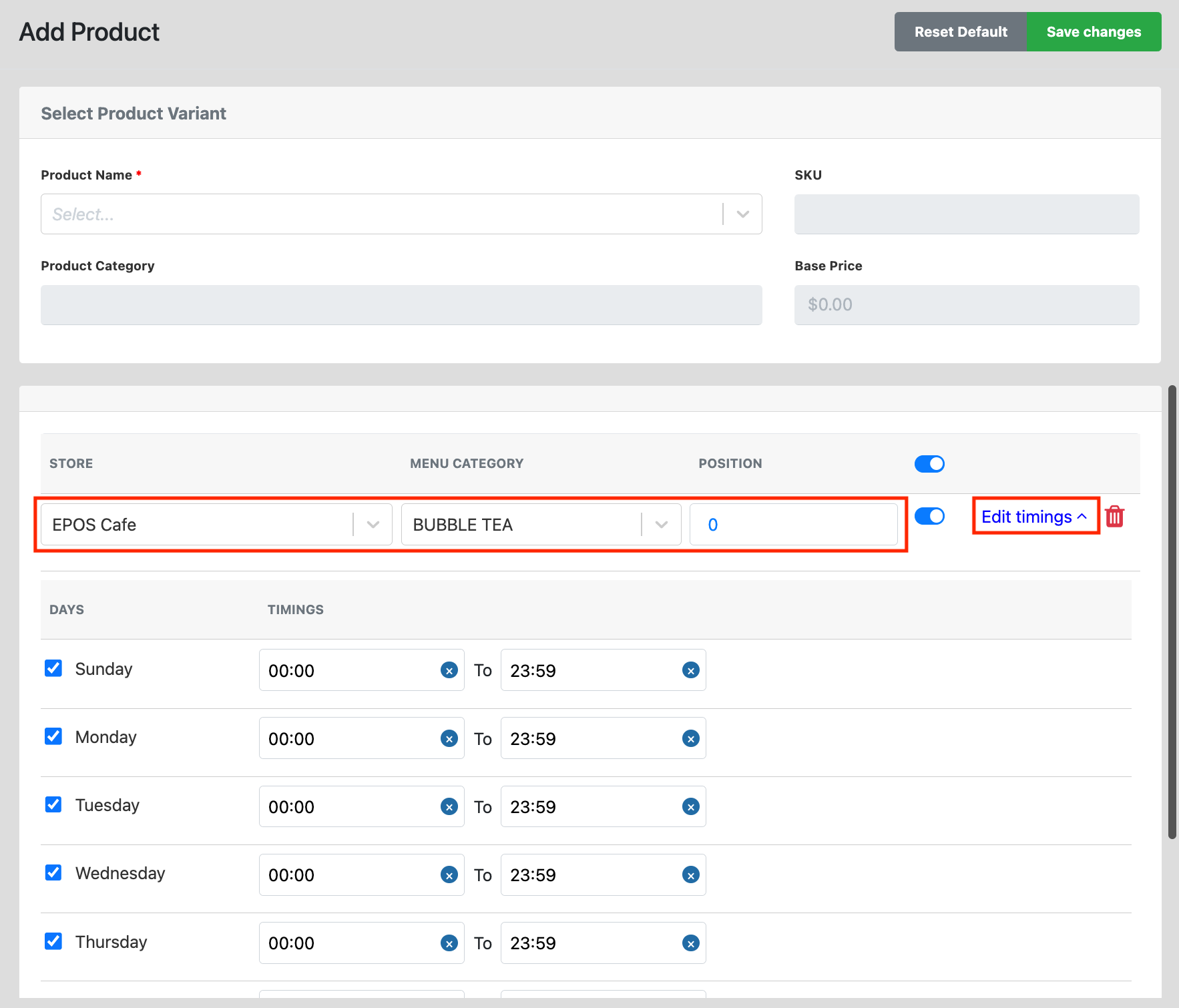The height and width of the screenshot is (1008, 1179).
Task: Edit the Monday end time 23:59 field
Action: point(603,738)
